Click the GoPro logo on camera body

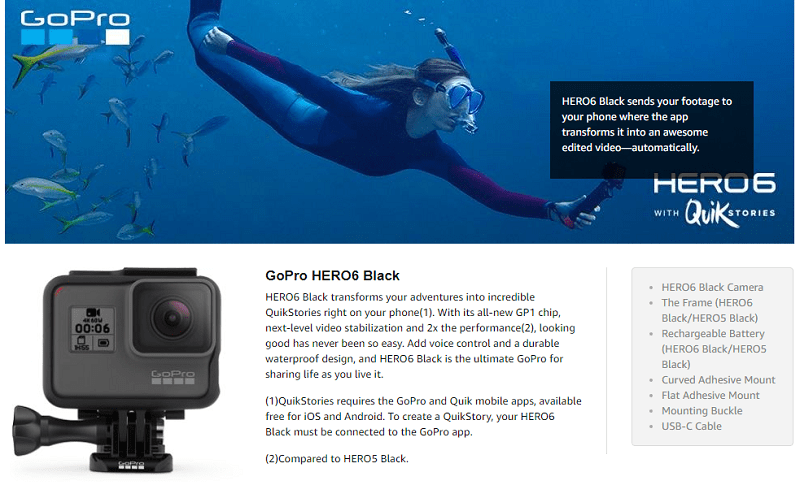[173, 377]
